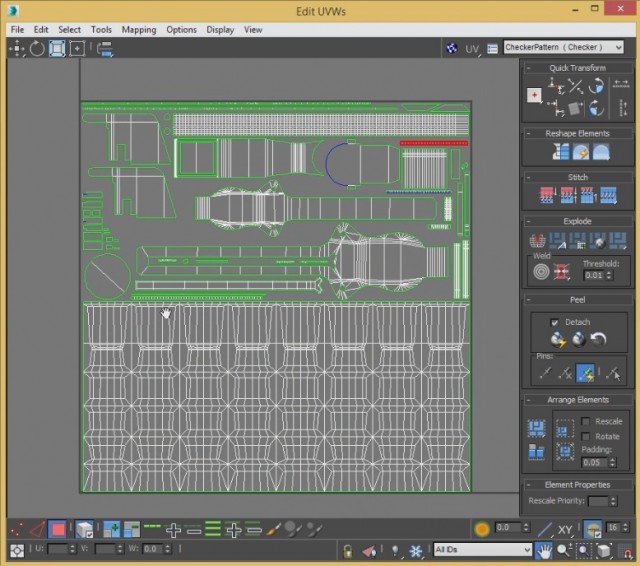Enable the Rescale checkbox
The height and width of the screenshot is (566, 640).
(586, 421)
